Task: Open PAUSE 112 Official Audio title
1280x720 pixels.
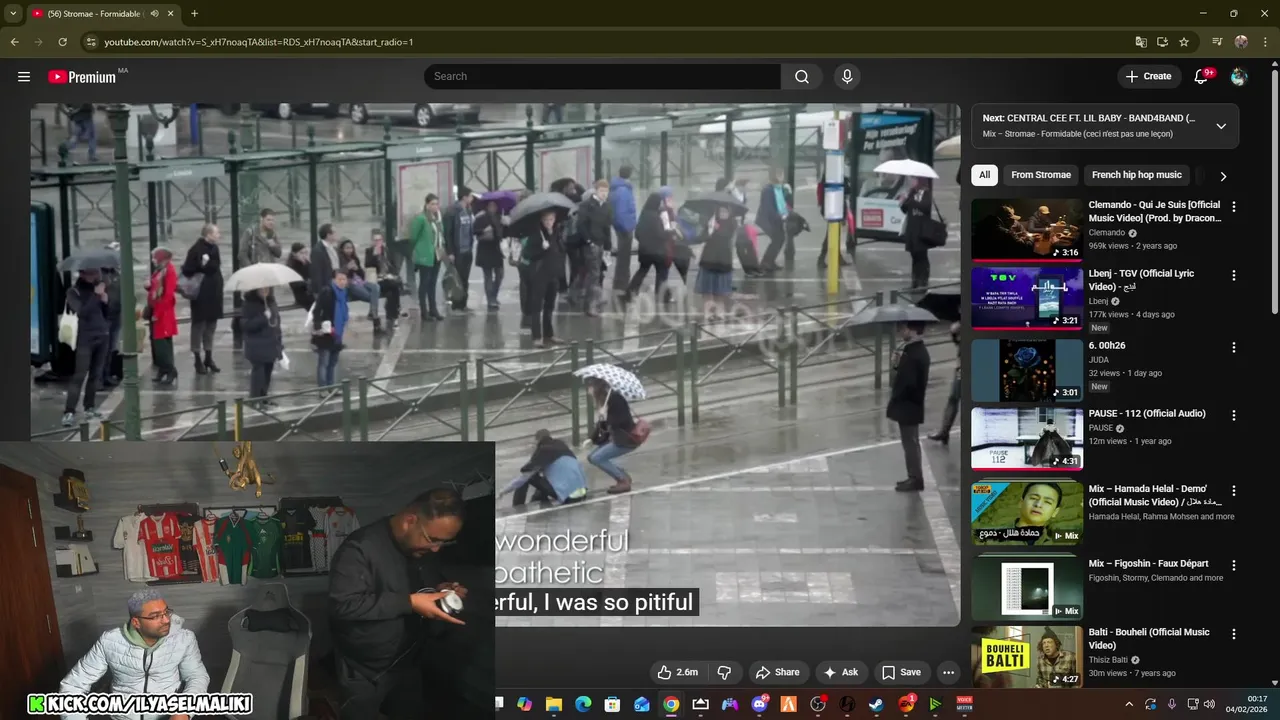Action: pos(1147,414)
